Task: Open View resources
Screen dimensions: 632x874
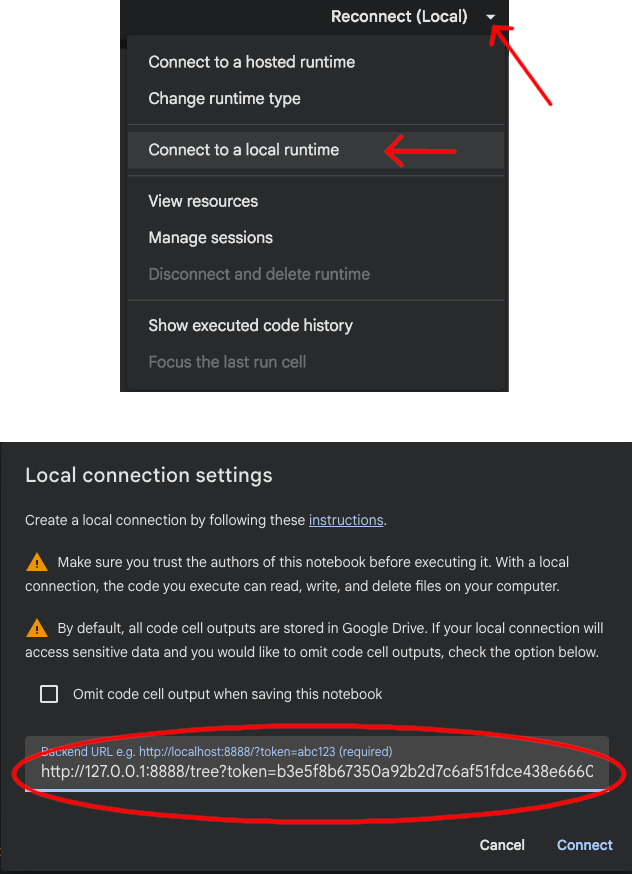Action: click(203, 201)
